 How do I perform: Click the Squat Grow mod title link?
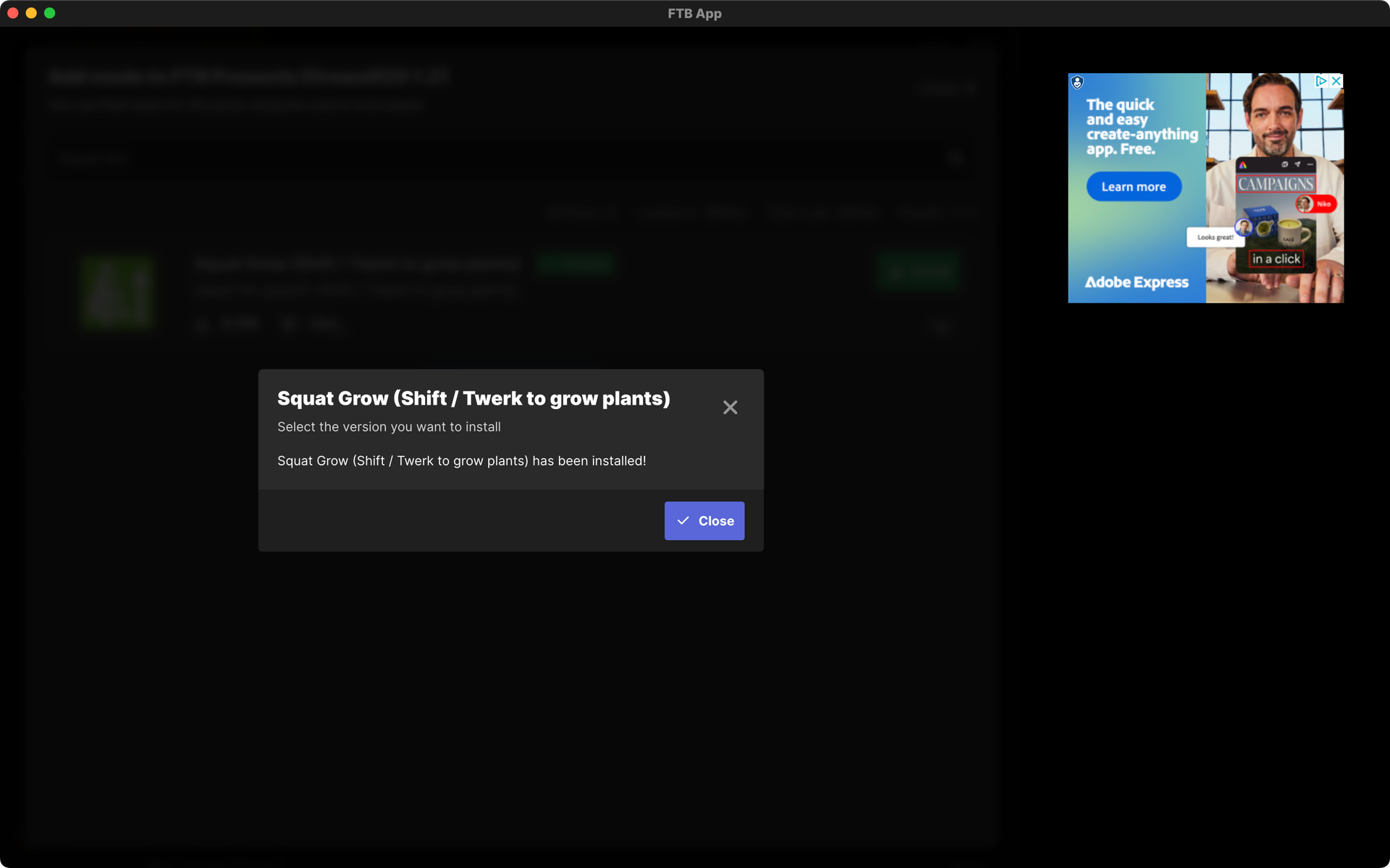pos(357,264)
